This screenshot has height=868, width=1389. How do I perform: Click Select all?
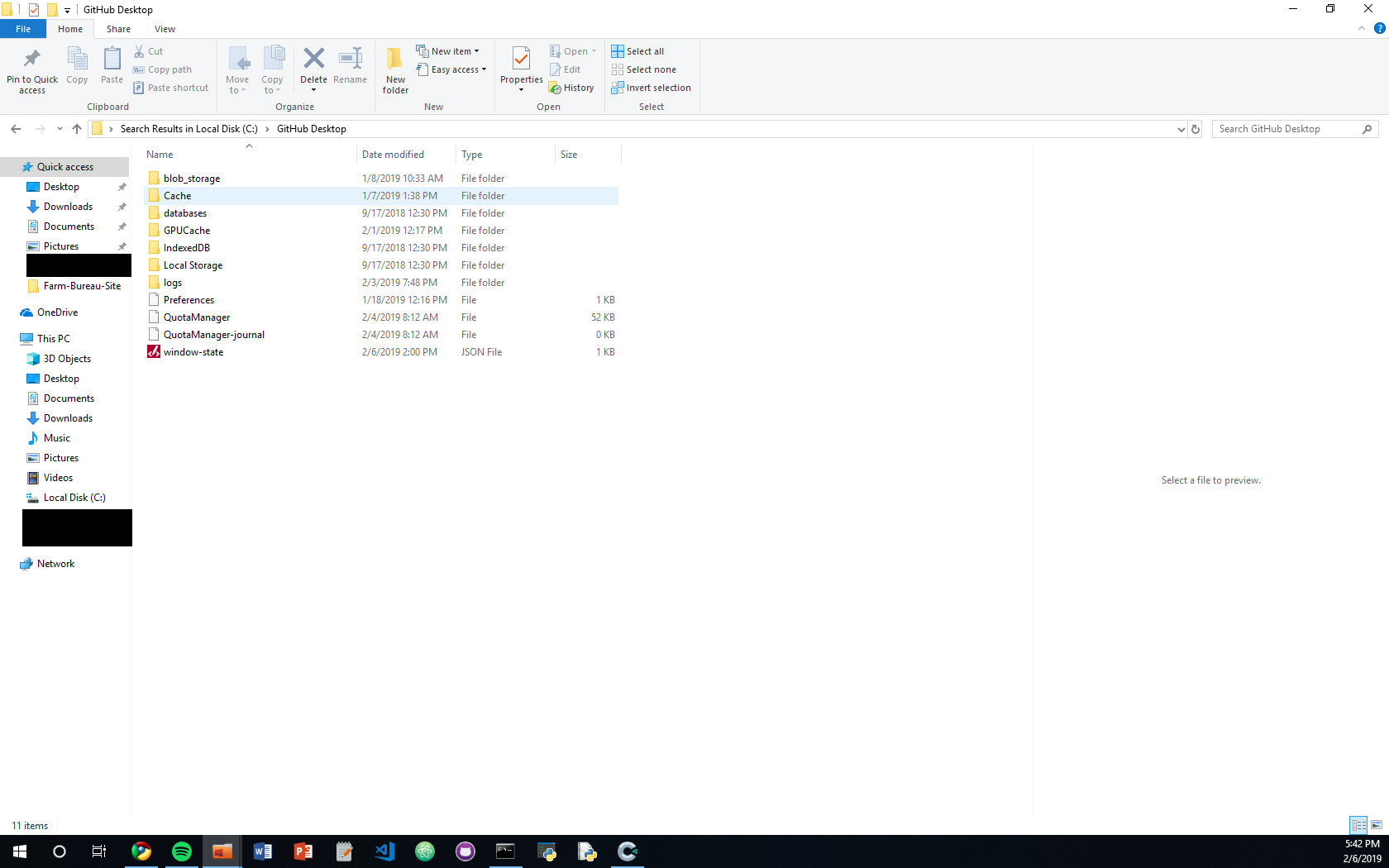637,51
